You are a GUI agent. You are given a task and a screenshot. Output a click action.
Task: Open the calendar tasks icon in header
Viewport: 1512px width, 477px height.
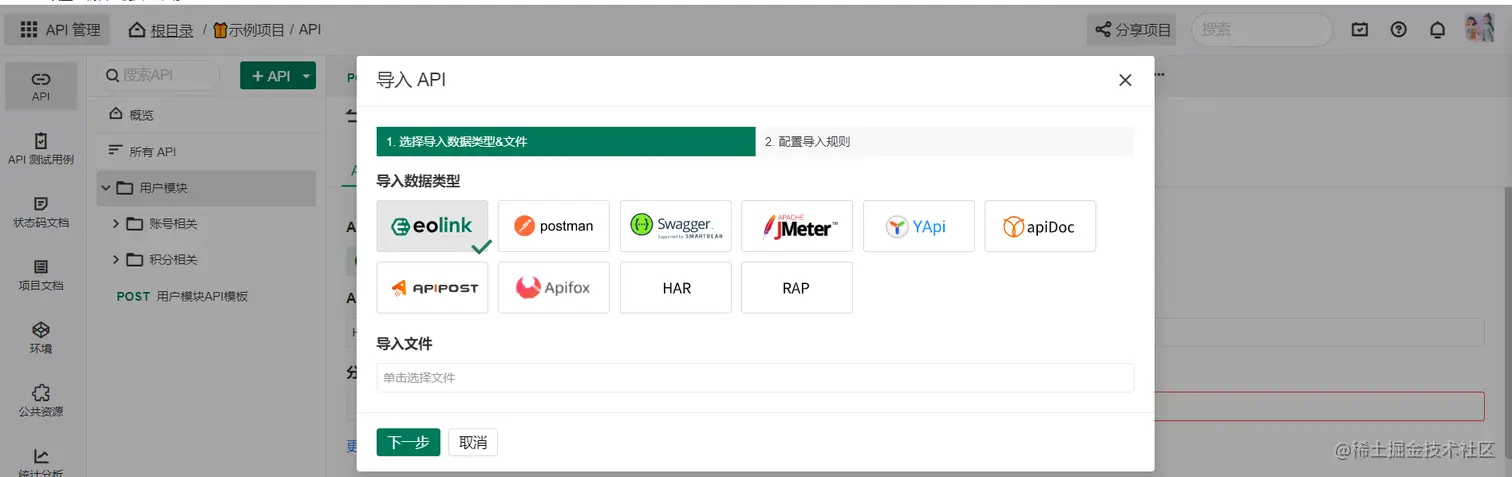1359,30
